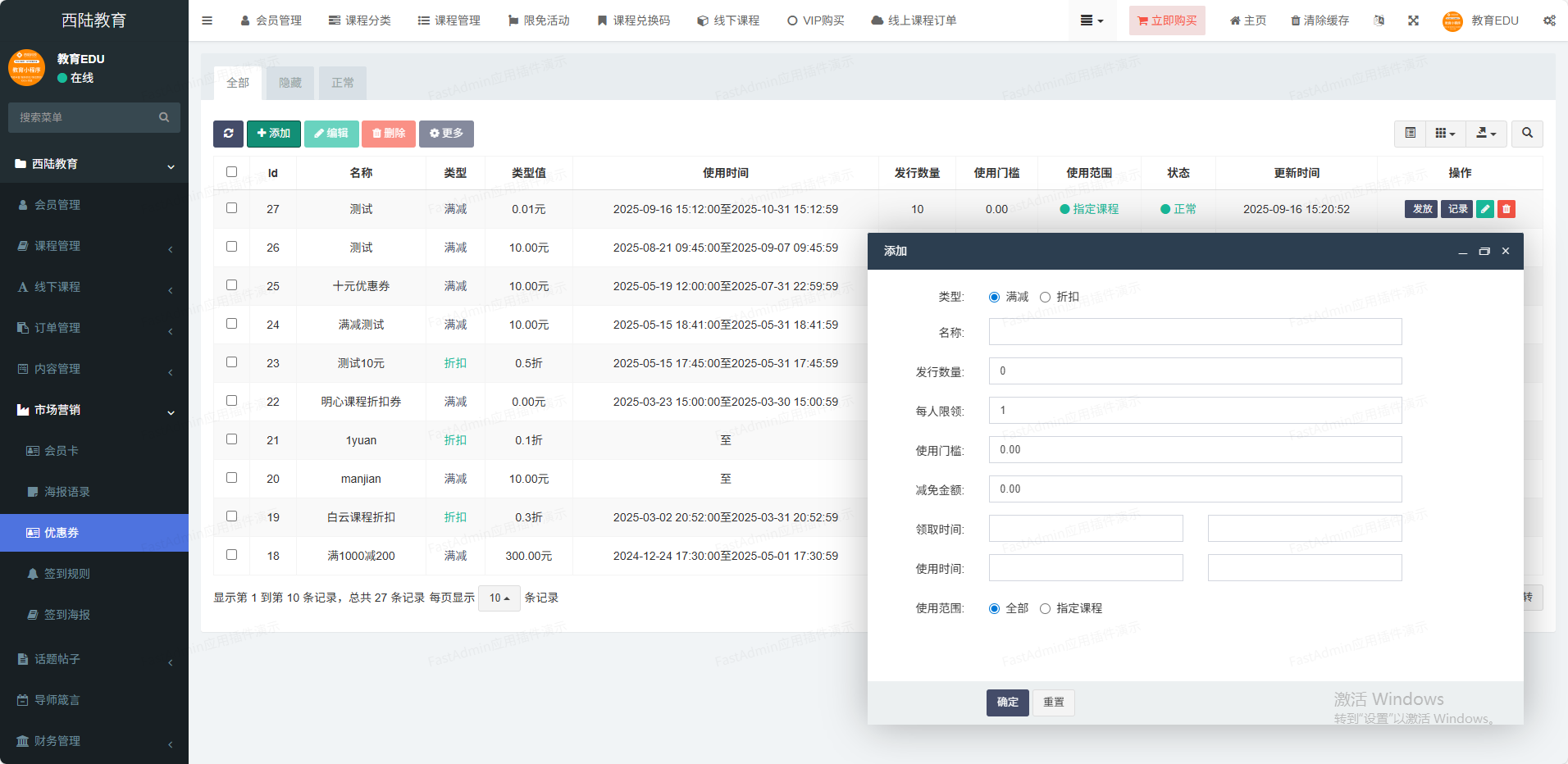This screenshot has width=1568, height=764.
Task: Open the column visibility grid dropdown
Action: click(1445, 133)
